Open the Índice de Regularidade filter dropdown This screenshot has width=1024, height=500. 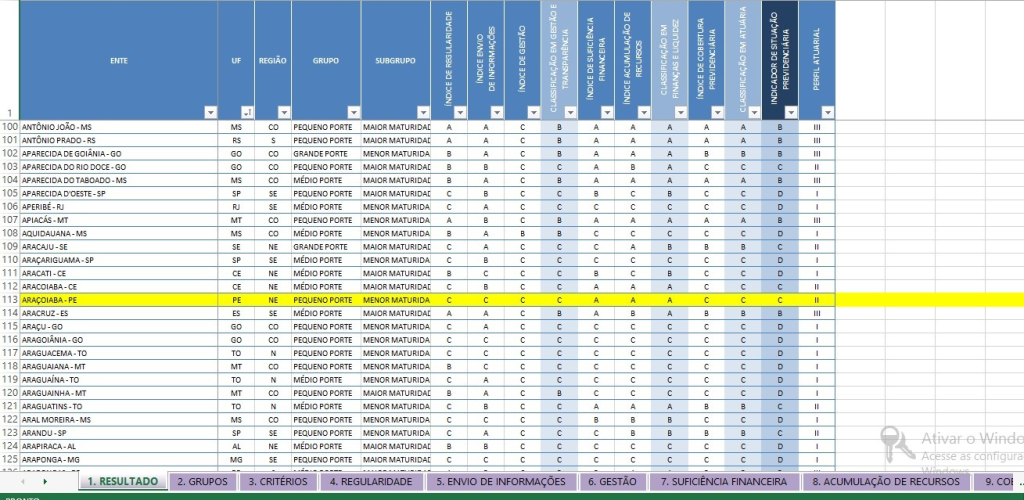click(x=460, y=113)
